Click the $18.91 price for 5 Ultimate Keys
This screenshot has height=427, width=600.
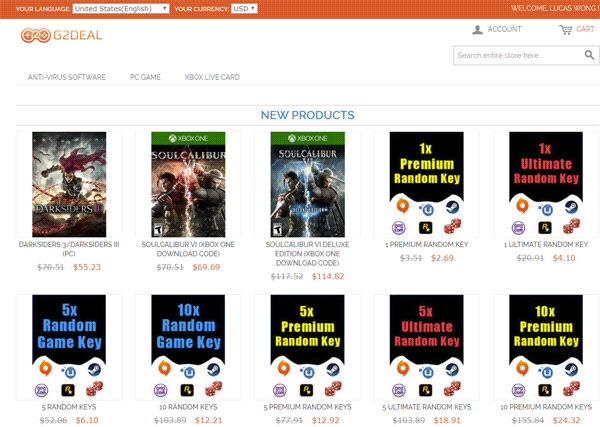[x=447, y=420]
